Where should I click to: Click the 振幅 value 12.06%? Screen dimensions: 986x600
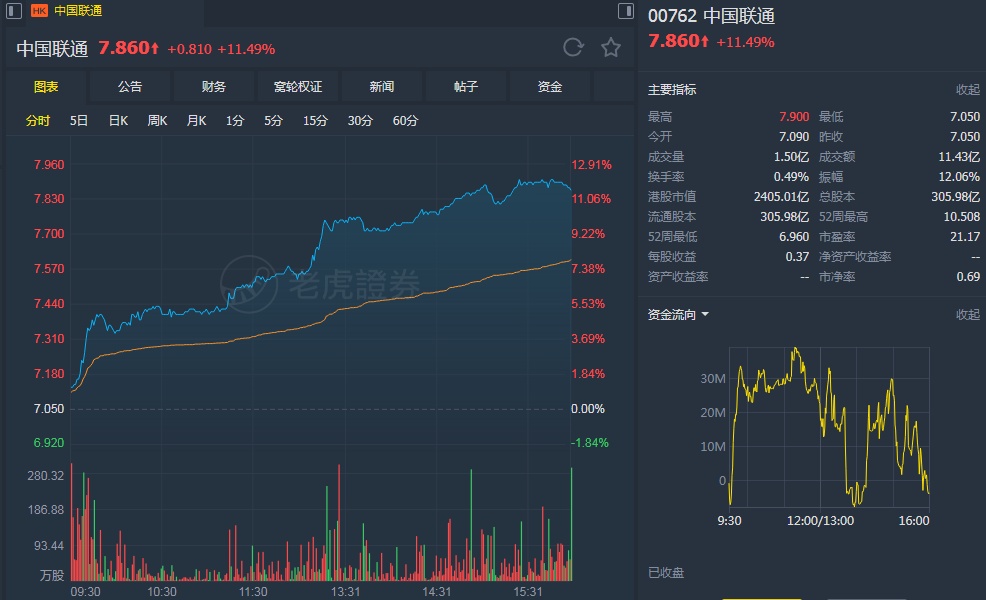959,177
